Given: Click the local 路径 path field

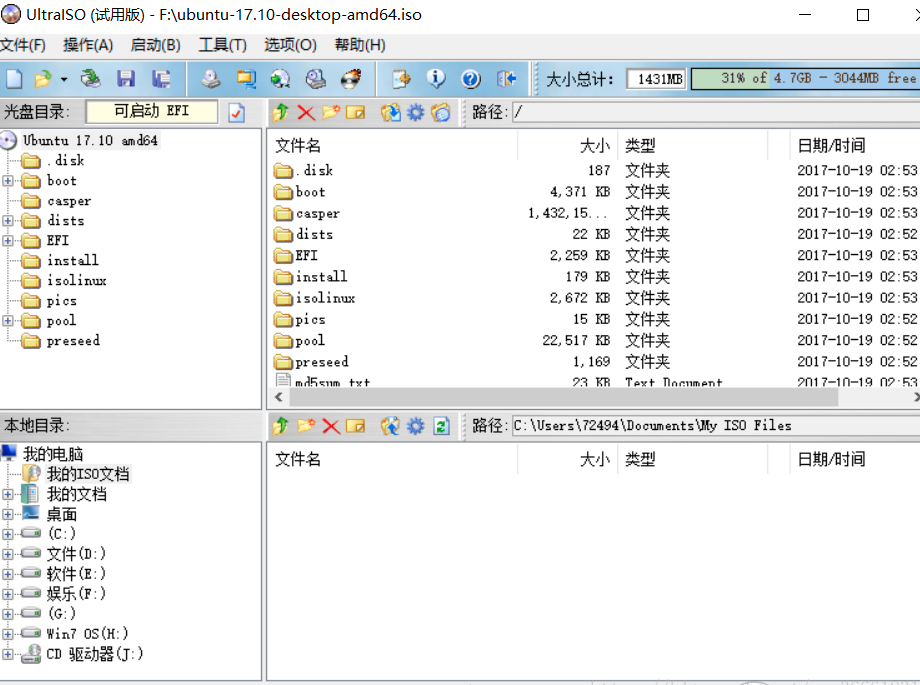Looking at the screenshot, I should coord(716,426).
